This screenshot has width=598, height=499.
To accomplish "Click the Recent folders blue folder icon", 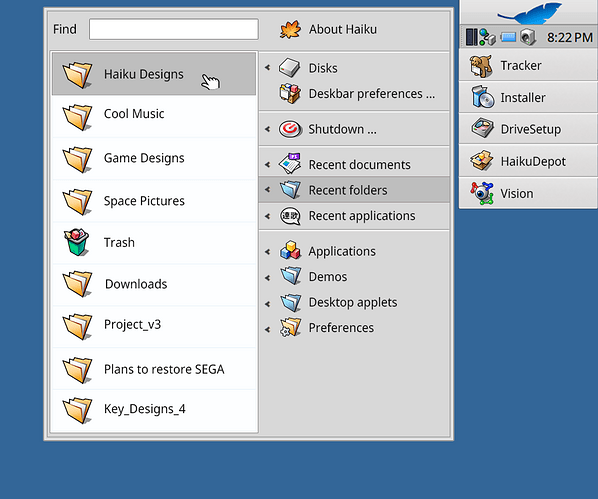I will click(x=290, y=190).
